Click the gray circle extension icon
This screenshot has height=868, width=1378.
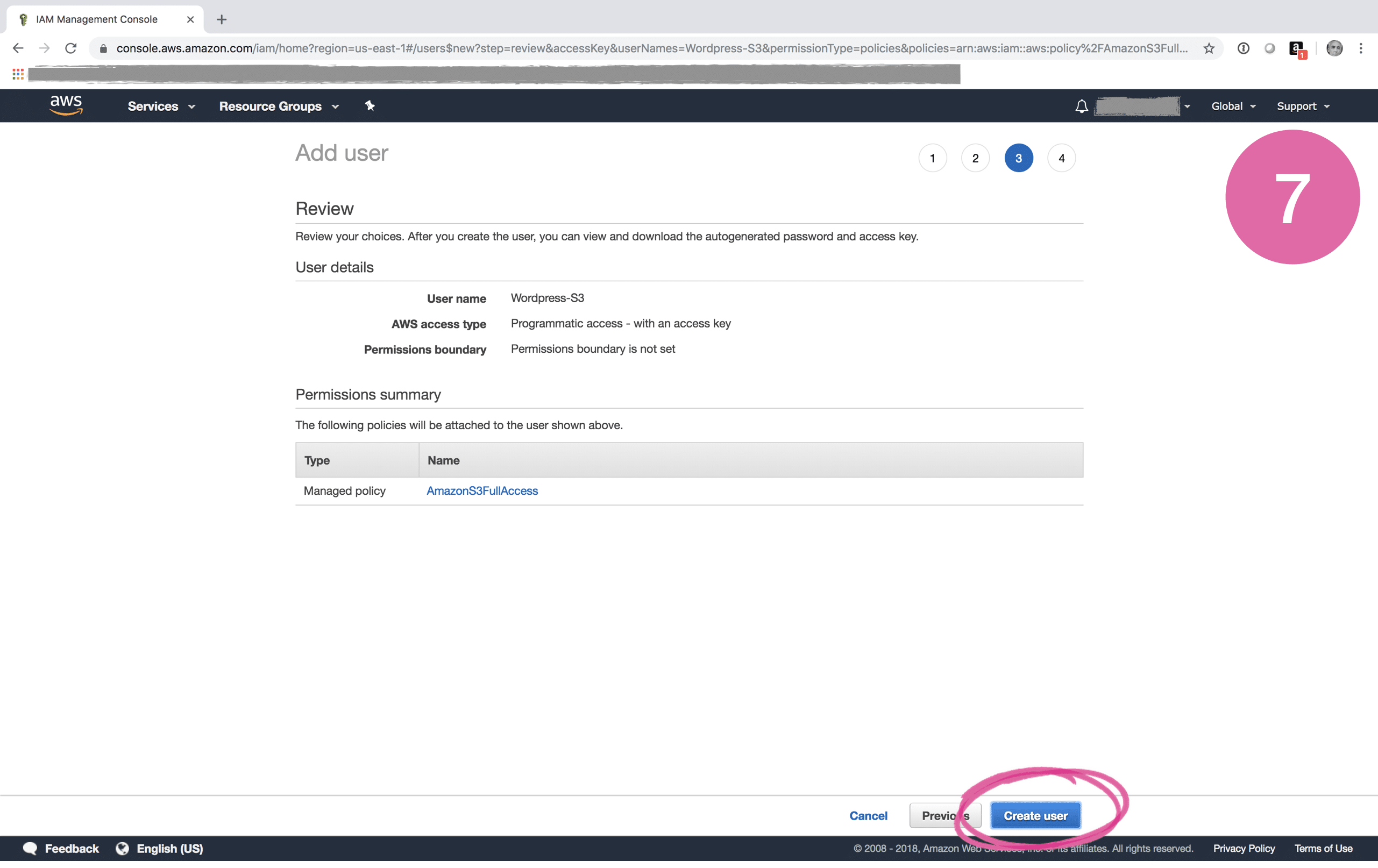[x=1269, y=48]
